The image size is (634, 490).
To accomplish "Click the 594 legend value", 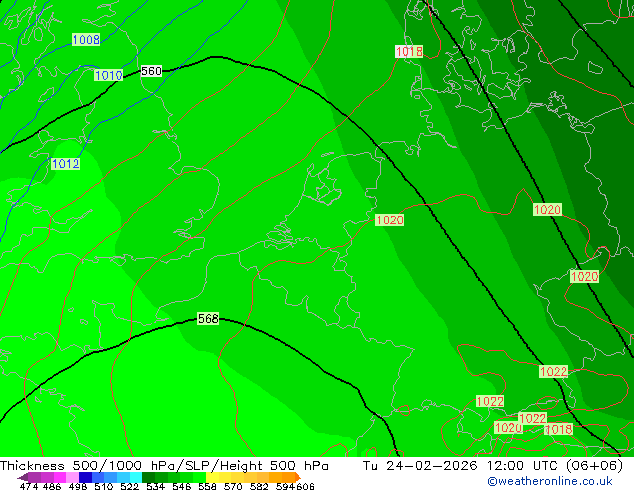I will tap(285, 486).
